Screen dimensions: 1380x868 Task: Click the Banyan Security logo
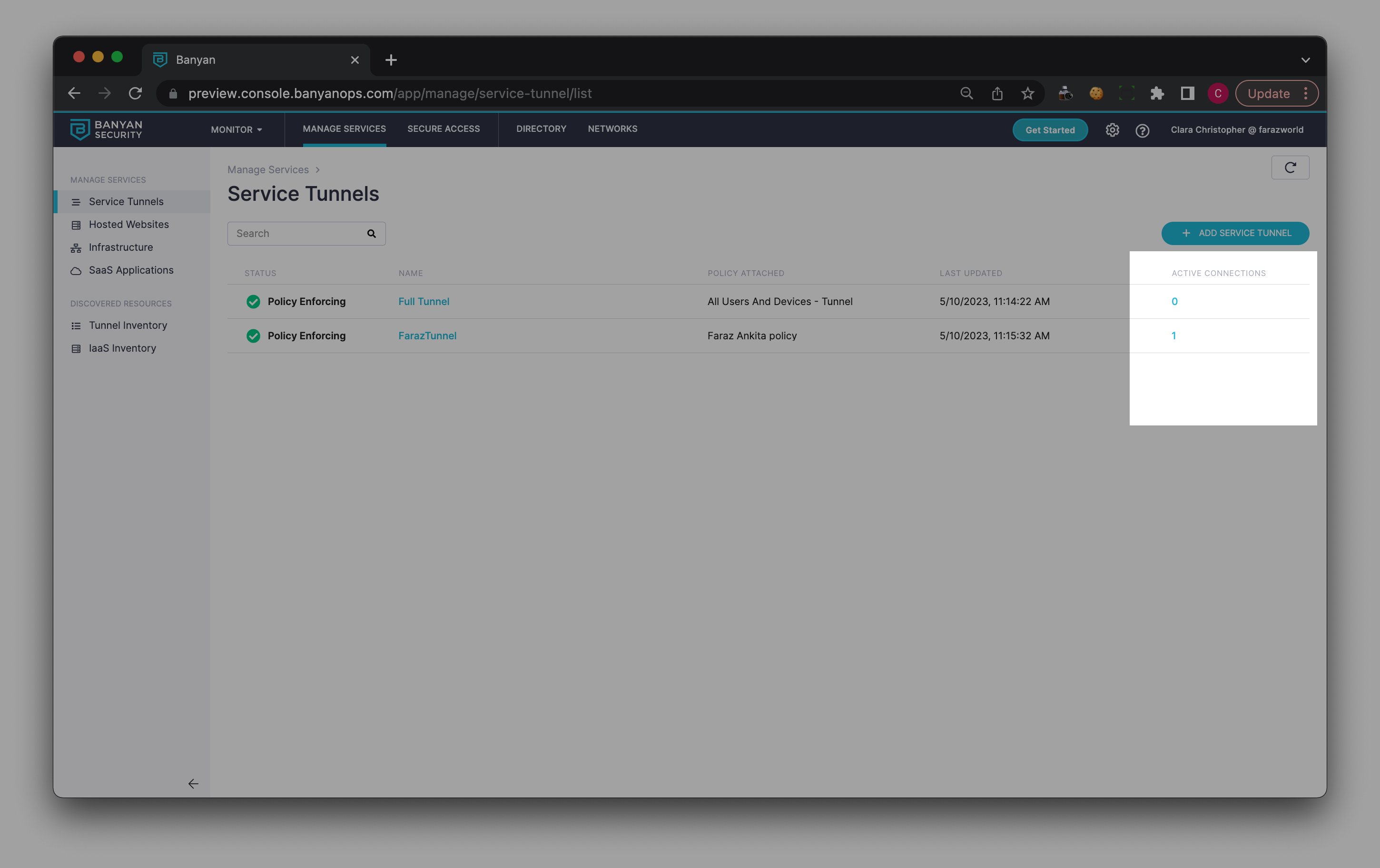click(107, 129)
